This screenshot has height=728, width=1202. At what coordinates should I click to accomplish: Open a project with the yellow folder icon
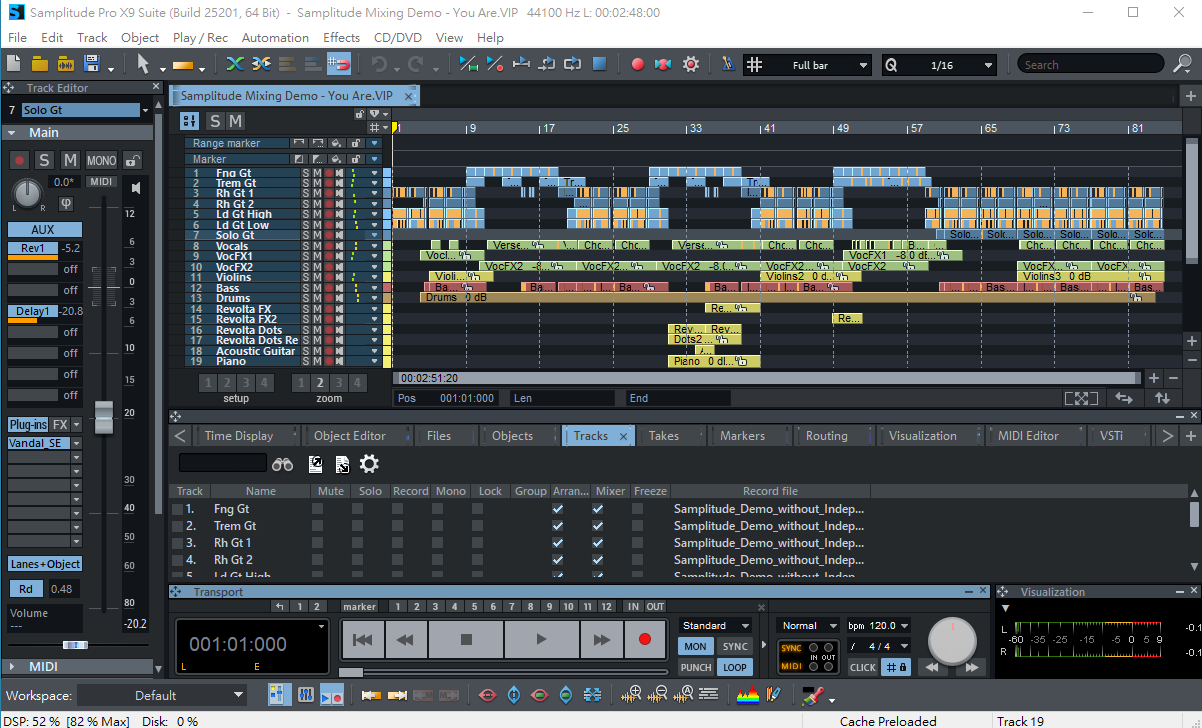click(40, 64)
